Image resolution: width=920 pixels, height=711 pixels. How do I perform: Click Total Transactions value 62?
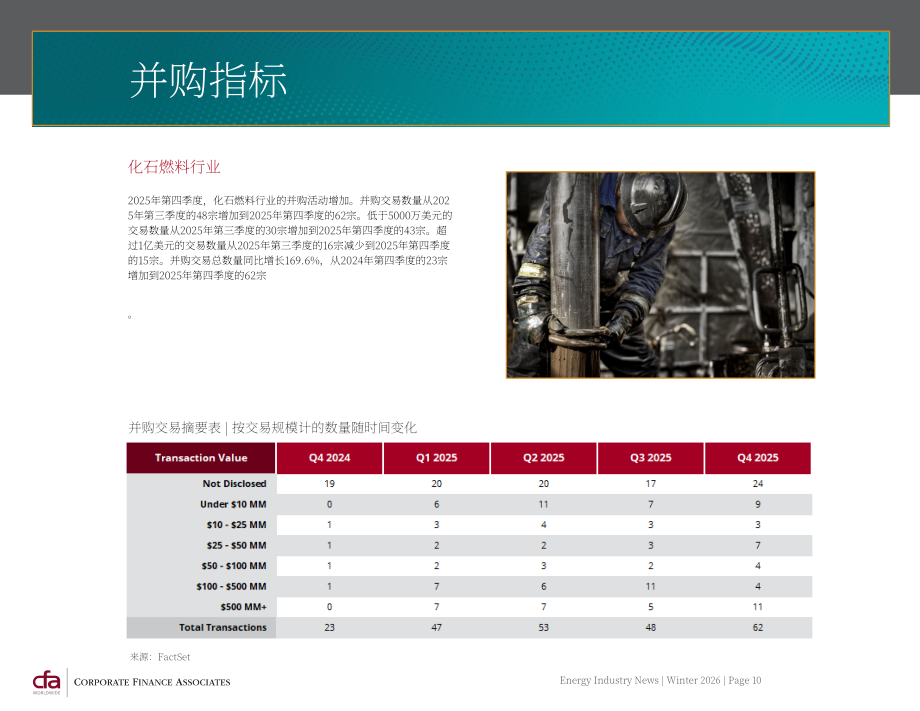[758, 627]
